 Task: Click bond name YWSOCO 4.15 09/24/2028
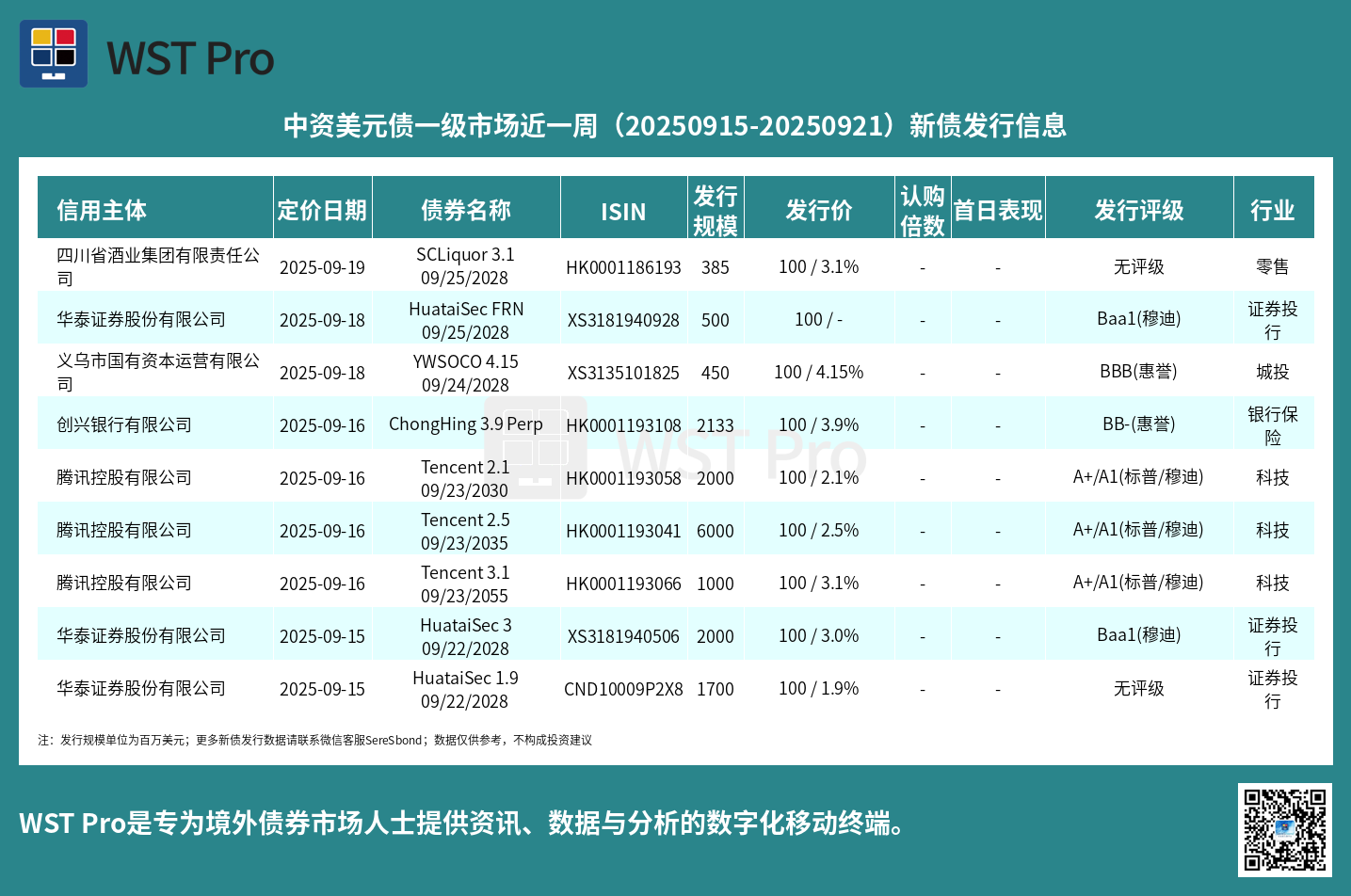tap(465, 374)
